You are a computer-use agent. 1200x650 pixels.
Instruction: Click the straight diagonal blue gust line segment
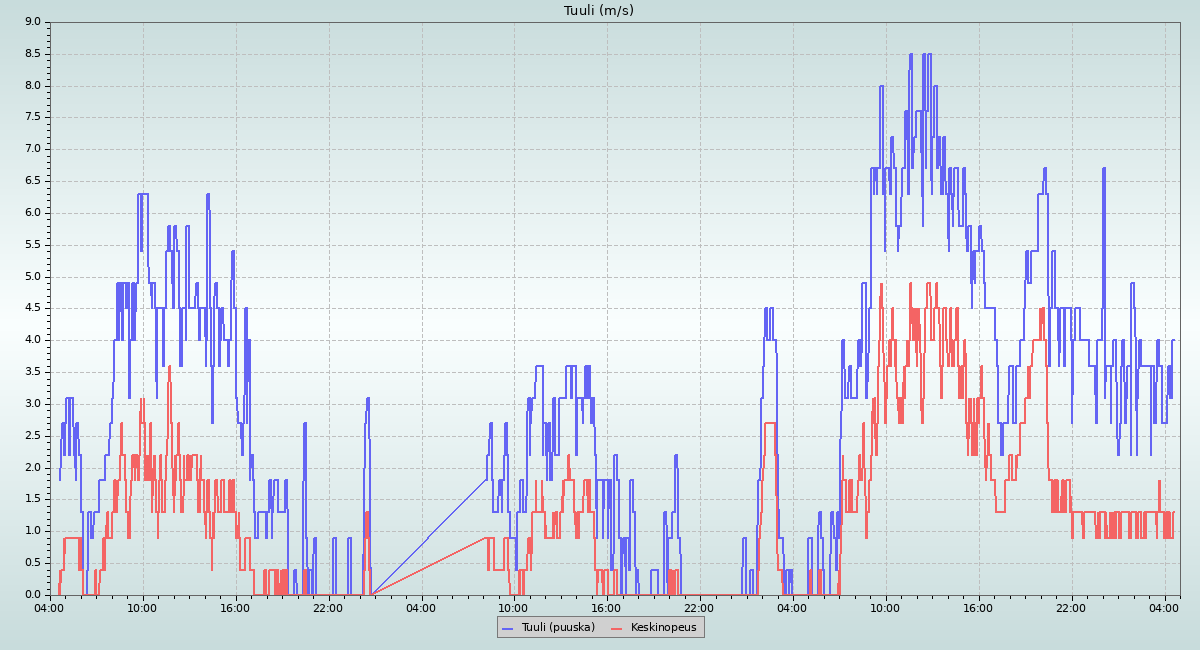430,537
